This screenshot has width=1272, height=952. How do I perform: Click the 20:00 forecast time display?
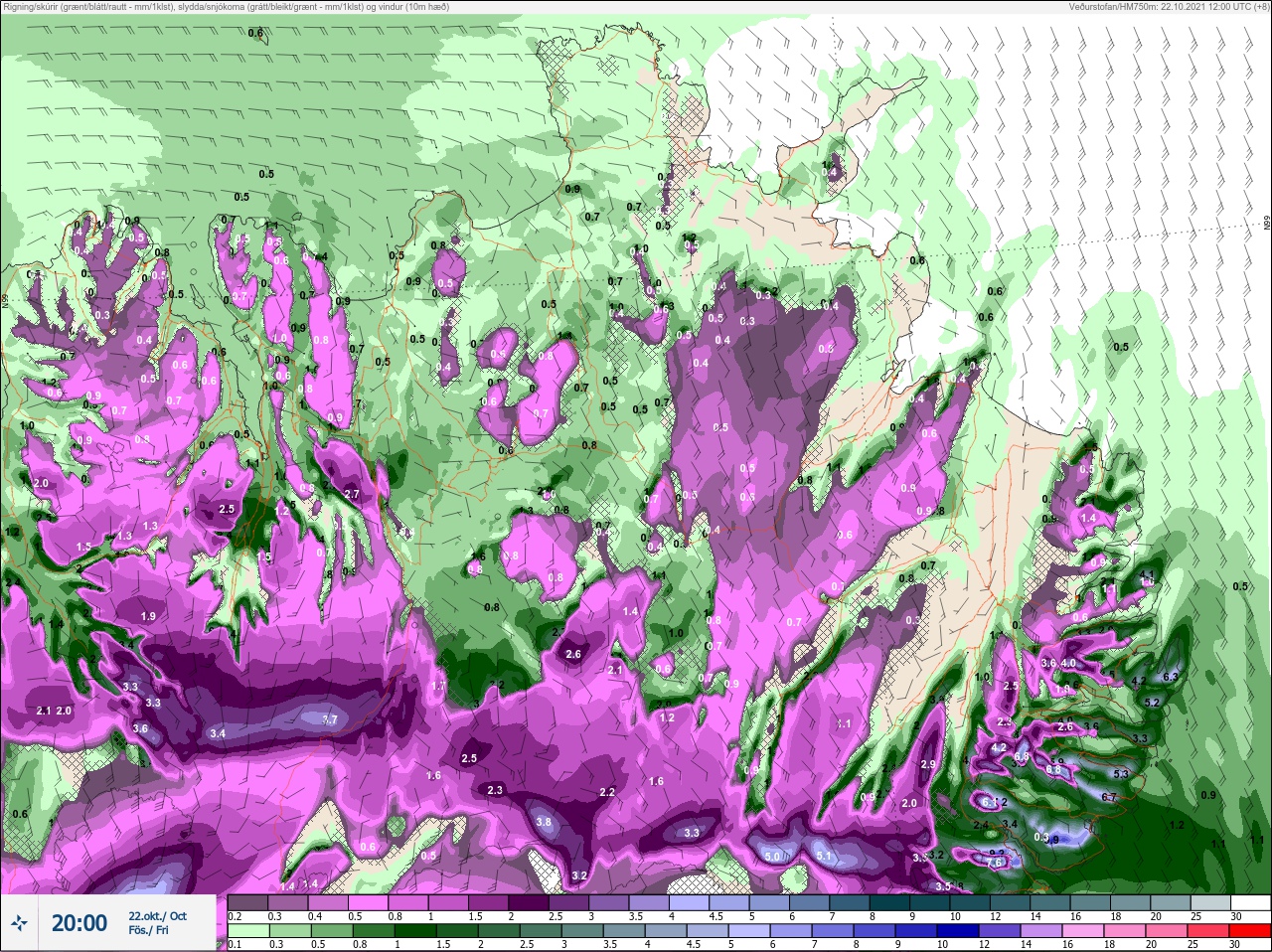pos(79,923)
